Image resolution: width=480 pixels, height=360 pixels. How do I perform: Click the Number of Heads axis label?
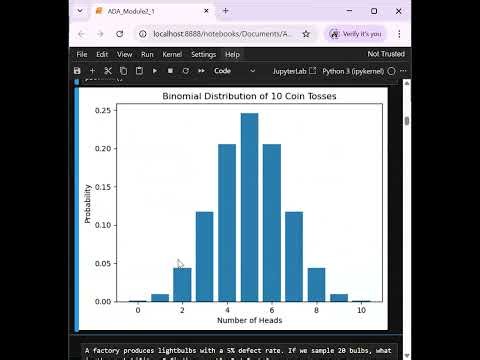tap(249, 320)
